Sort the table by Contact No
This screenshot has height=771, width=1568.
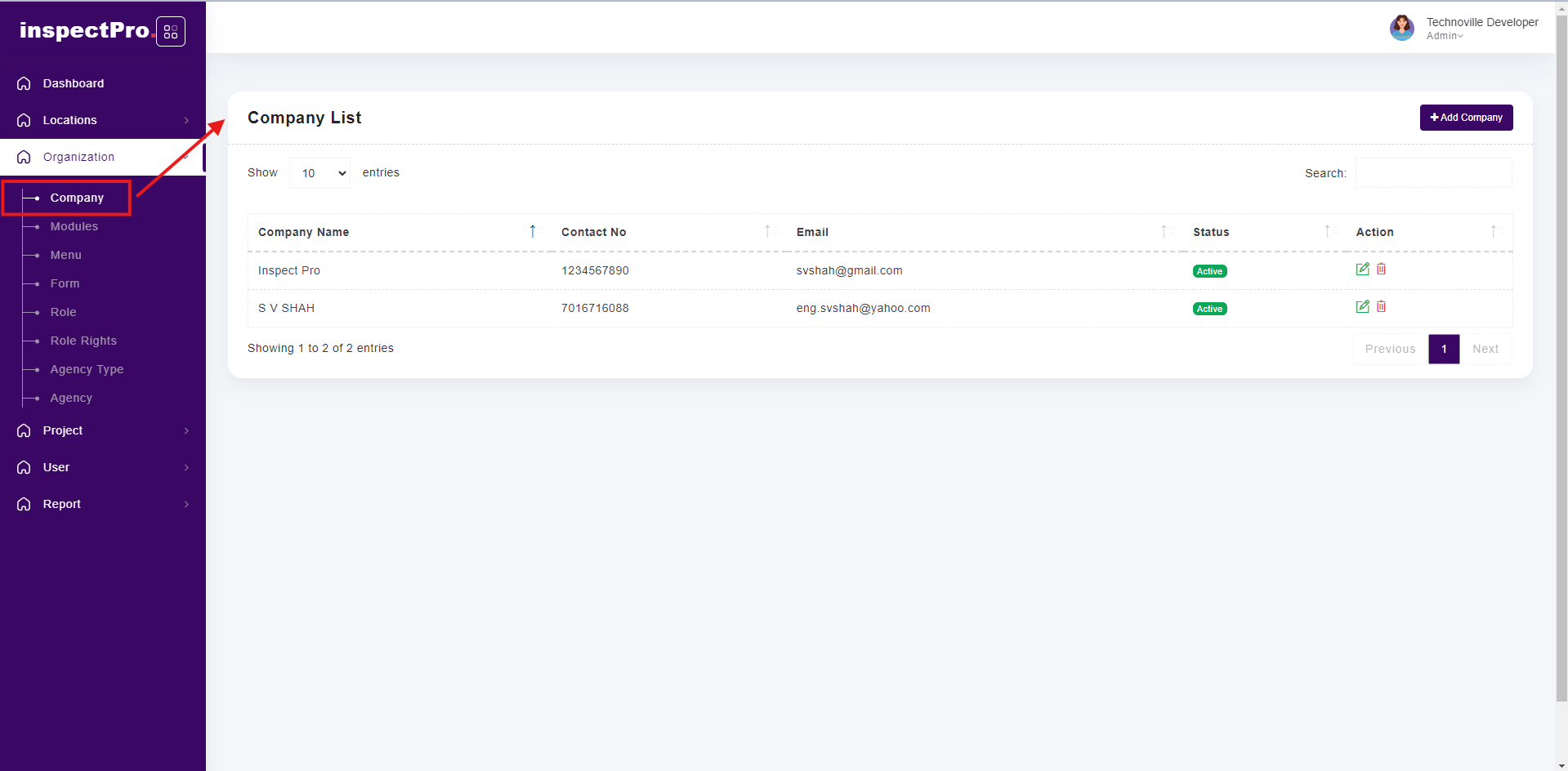(767, 232)
